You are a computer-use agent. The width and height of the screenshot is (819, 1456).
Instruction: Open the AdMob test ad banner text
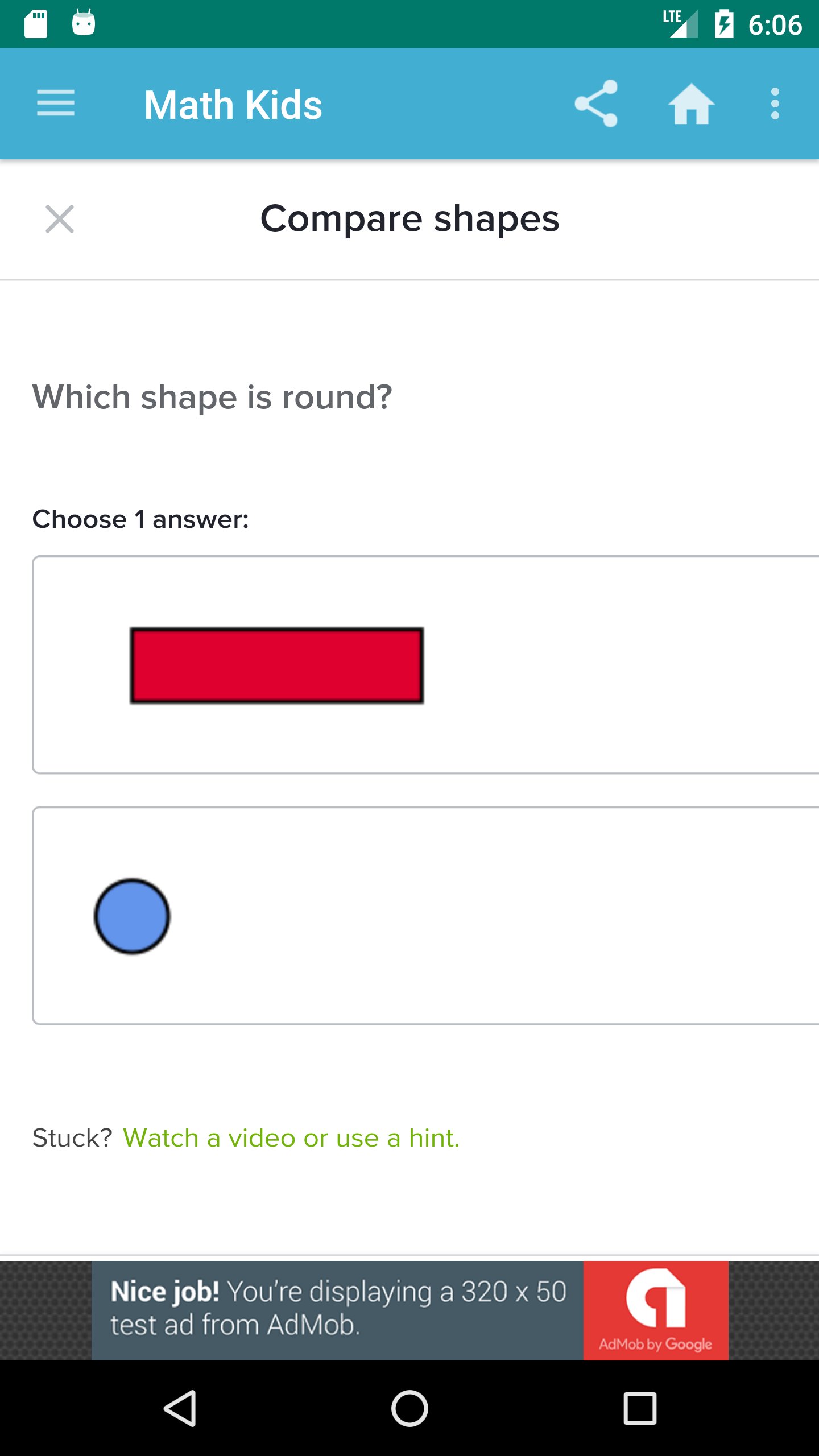[x=338, y=1308]
